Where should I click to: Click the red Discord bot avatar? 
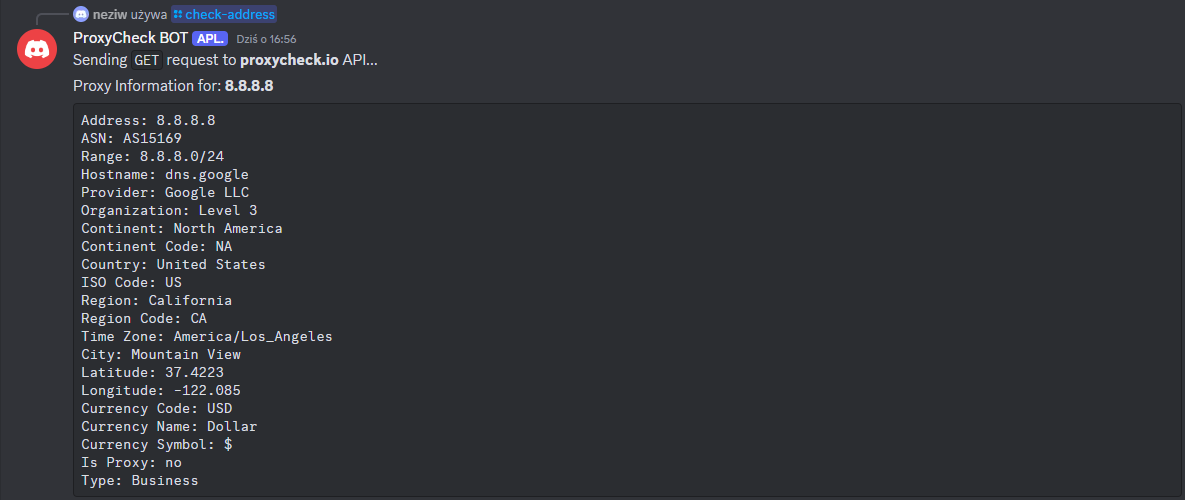37,48
